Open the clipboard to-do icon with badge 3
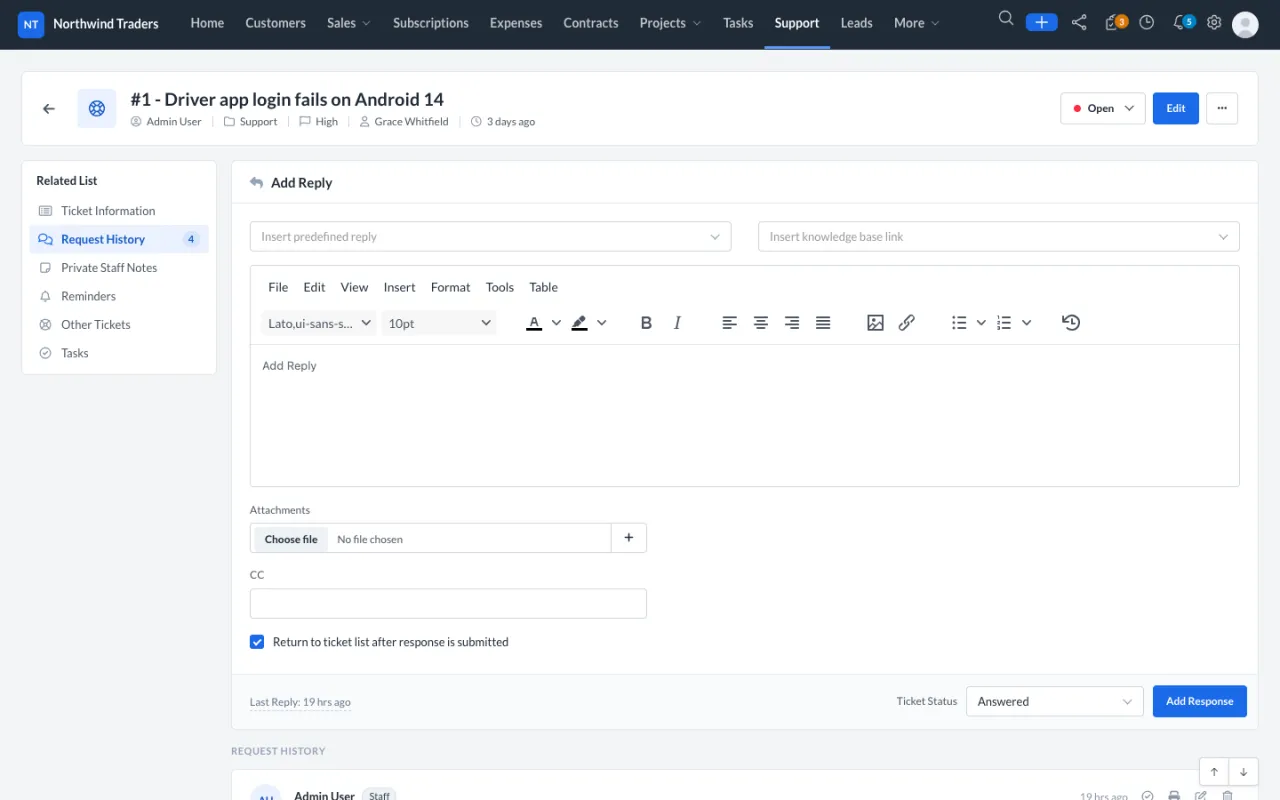Viewport: 1280px width, 800px height. point(1115,22)
